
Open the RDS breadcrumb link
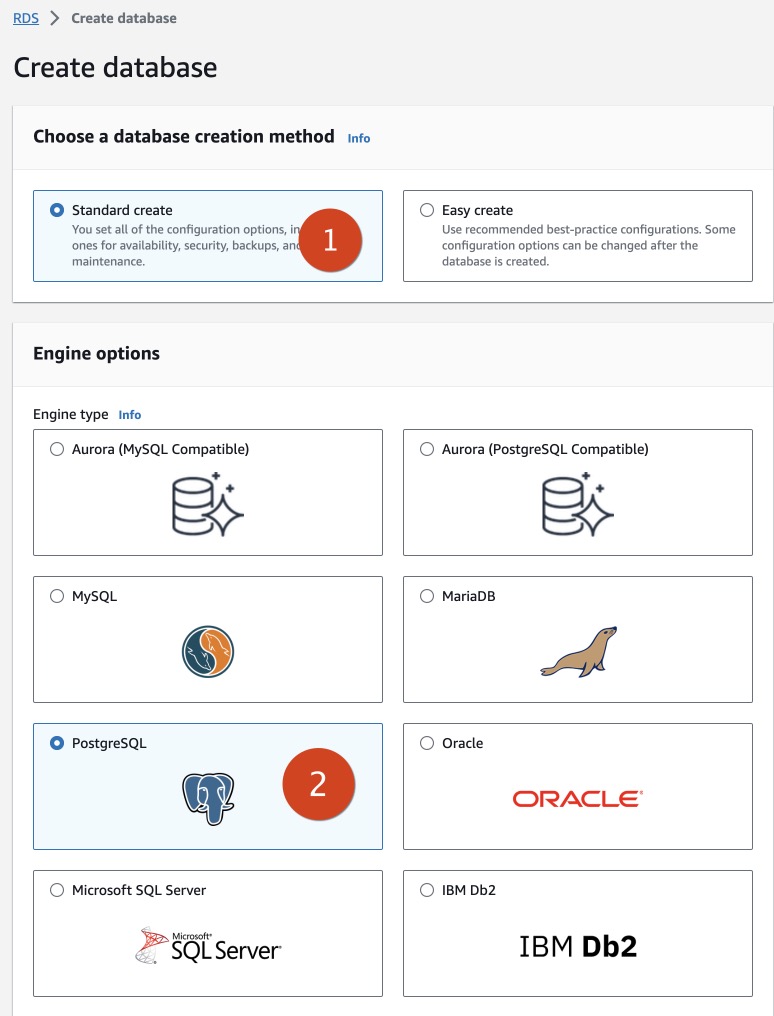point(24,17)
